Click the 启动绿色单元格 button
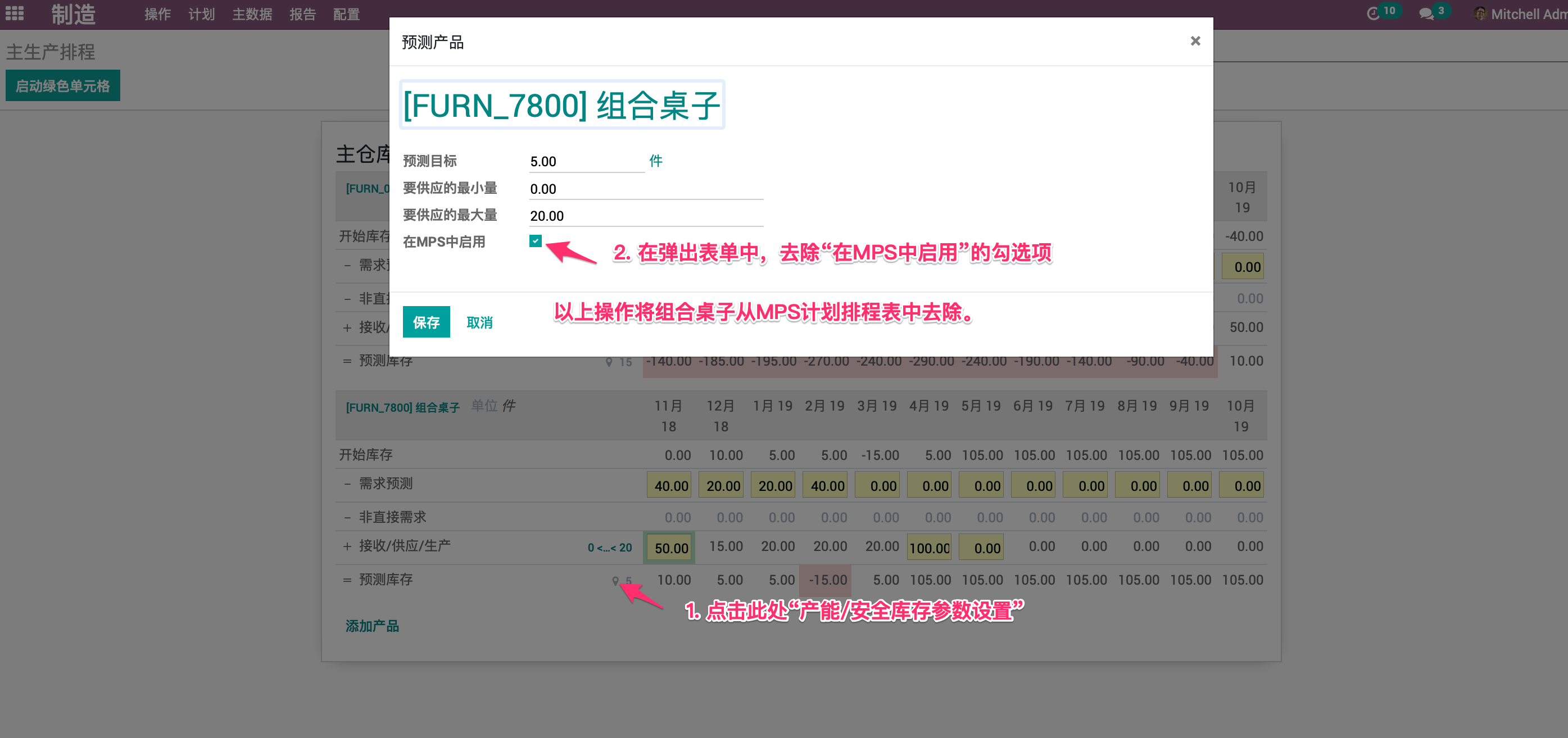The height and width of the screenshot is (738, 1568). point(63,86)
